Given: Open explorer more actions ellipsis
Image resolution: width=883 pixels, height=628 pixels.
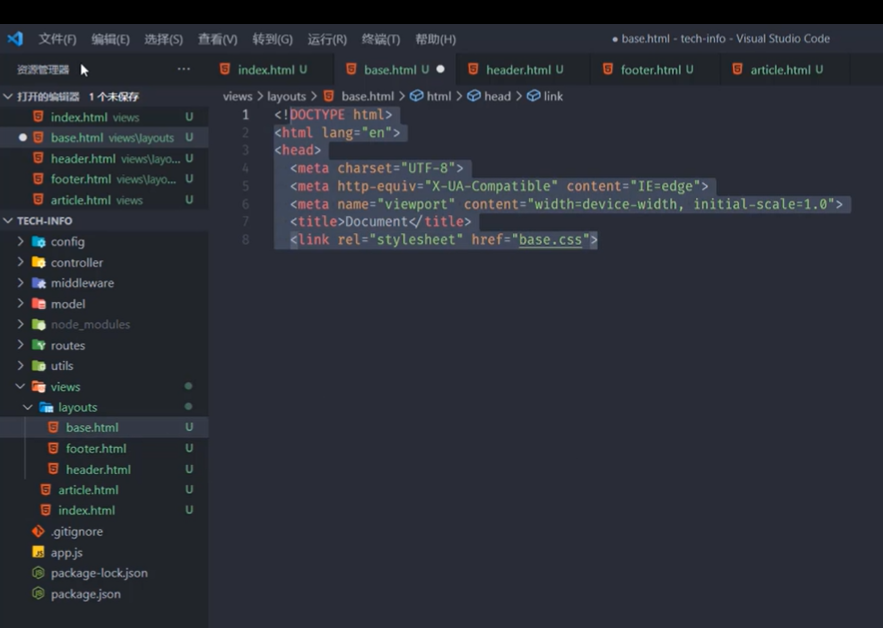Looking at the screenshot, I should pos(184,69).
